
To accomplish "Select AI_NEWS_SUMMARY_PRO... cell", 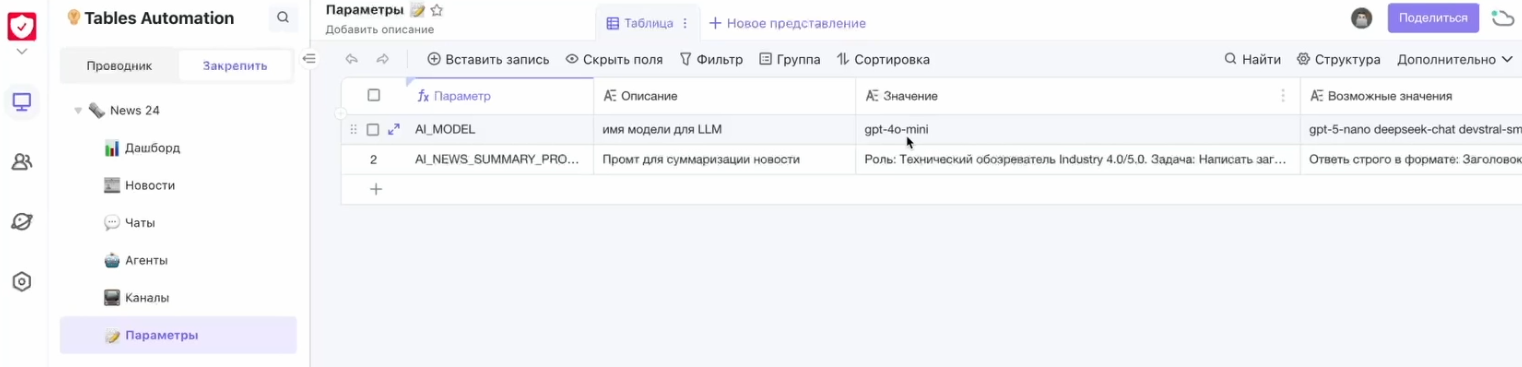I will tap(499, 159).
